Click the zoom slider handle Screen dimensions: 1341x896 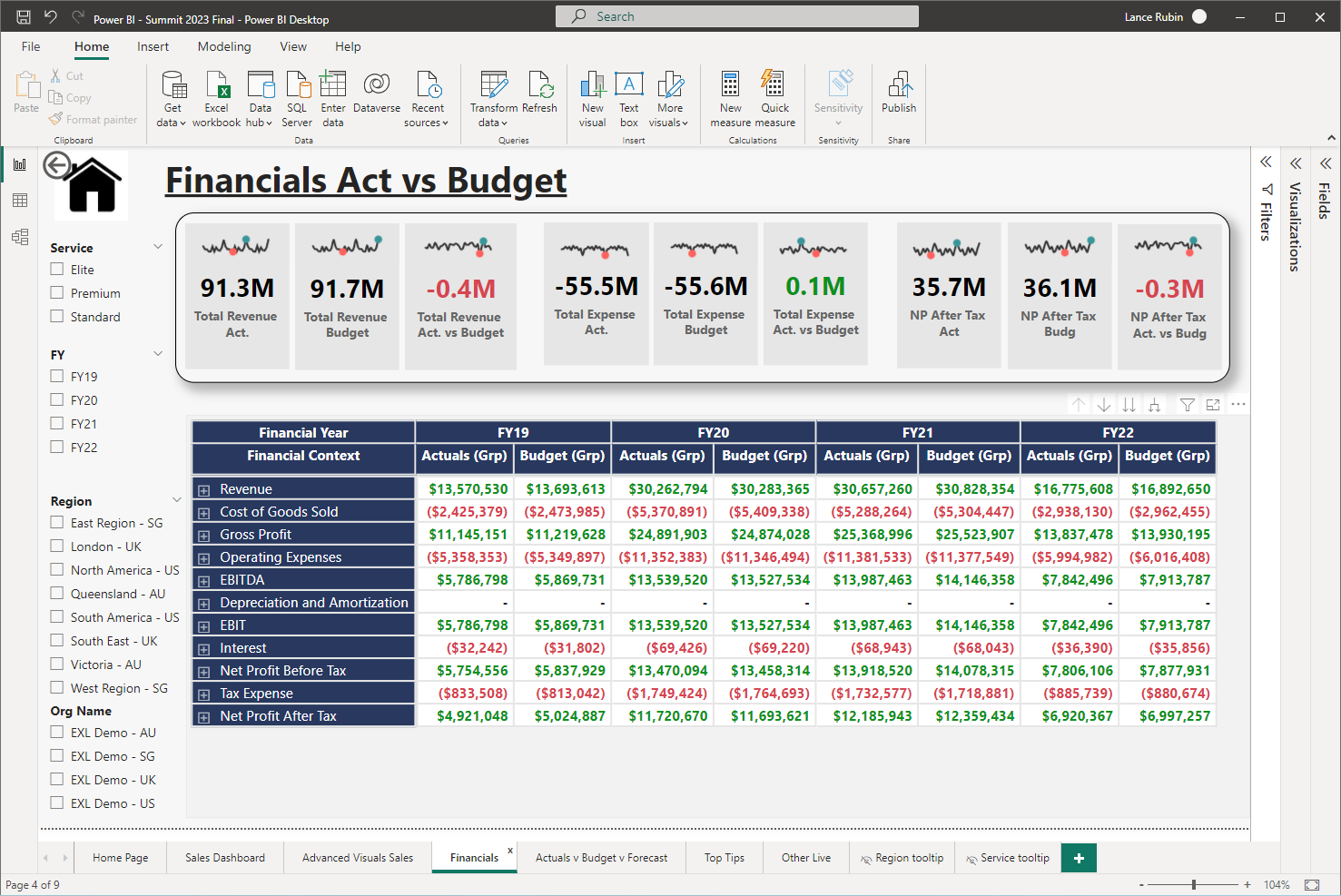click(x=1194, y=884)
